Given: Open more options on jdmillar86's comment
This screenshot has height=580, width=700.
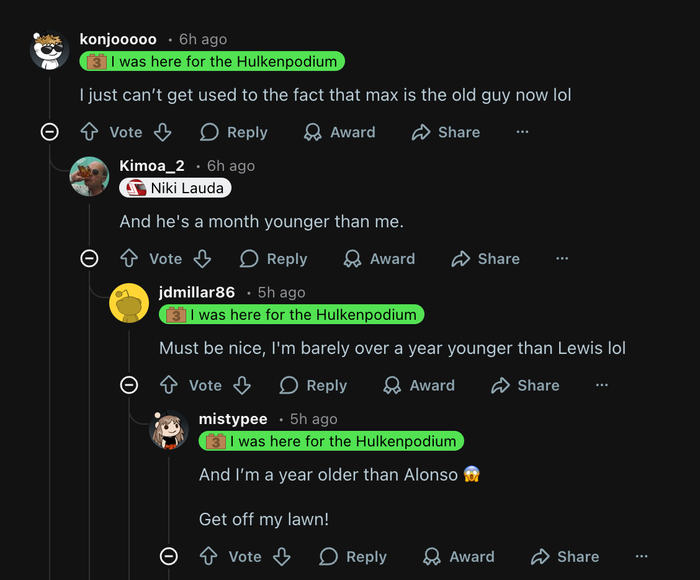Looking at the screenshot, I should (x=602, y=385).
